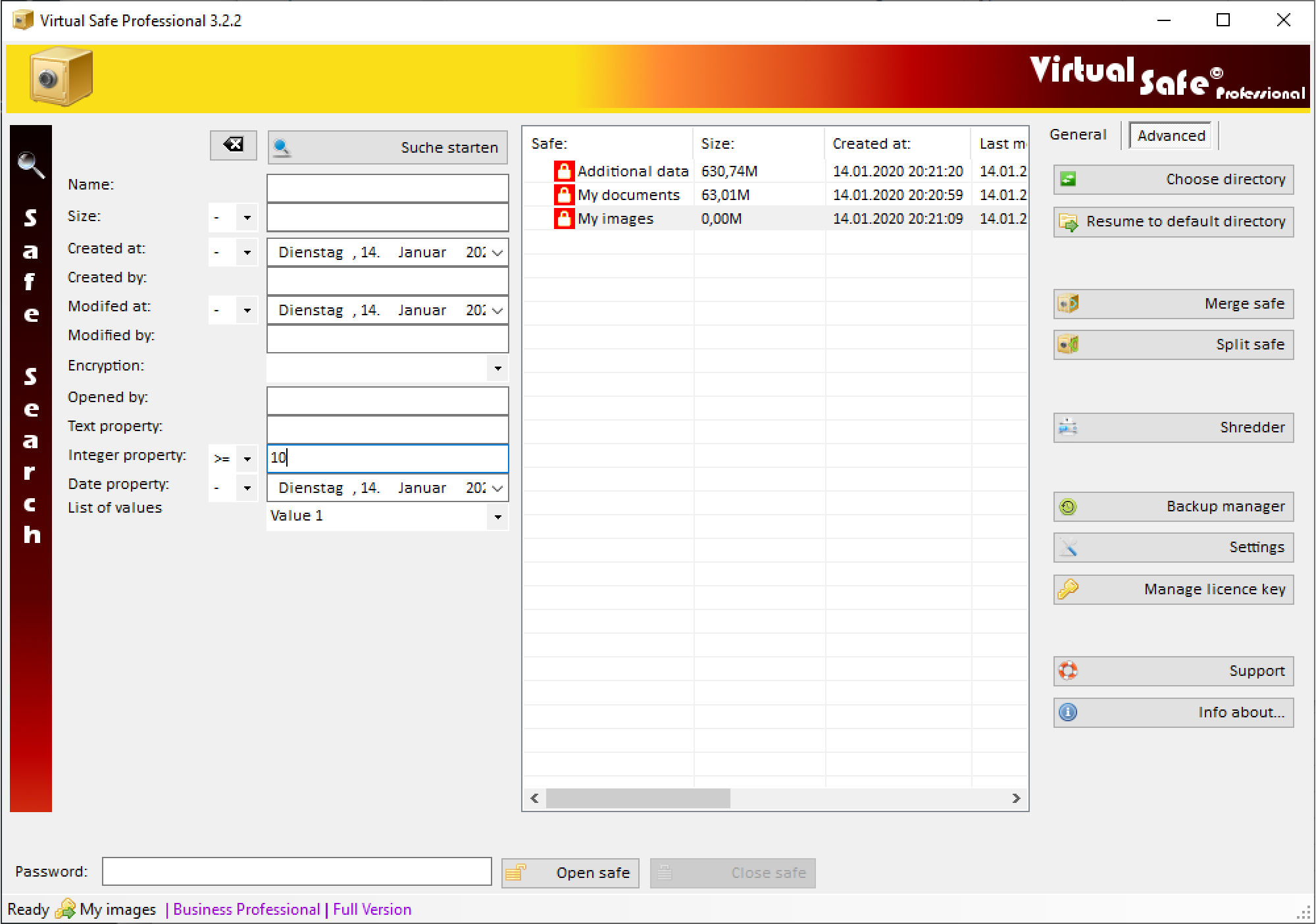This screenshot has width=1316, height=924.
Task: Click the Name search field
Action: (x=388, y=188)
